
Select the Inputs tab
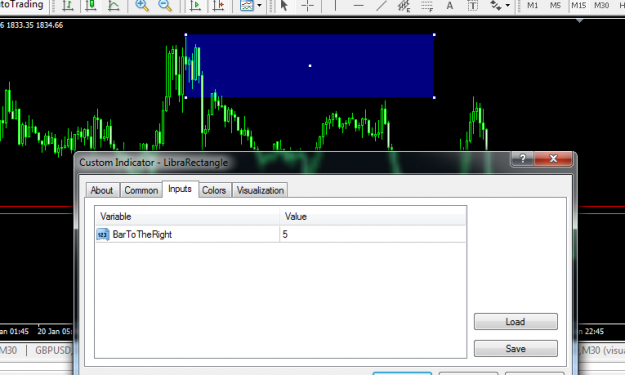point(180,189)
